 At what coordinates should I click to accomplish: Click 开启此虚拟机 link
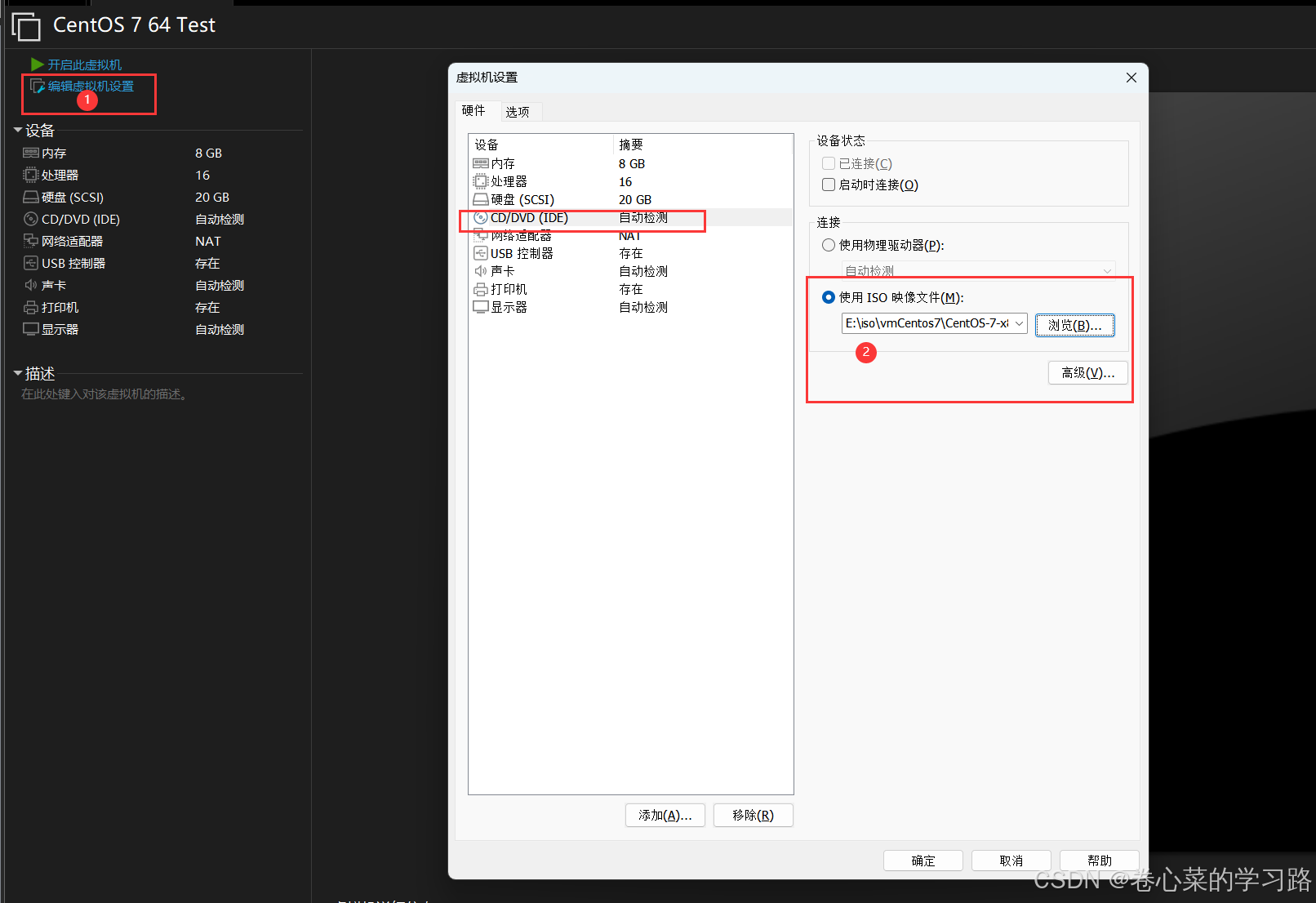point(85,64)
